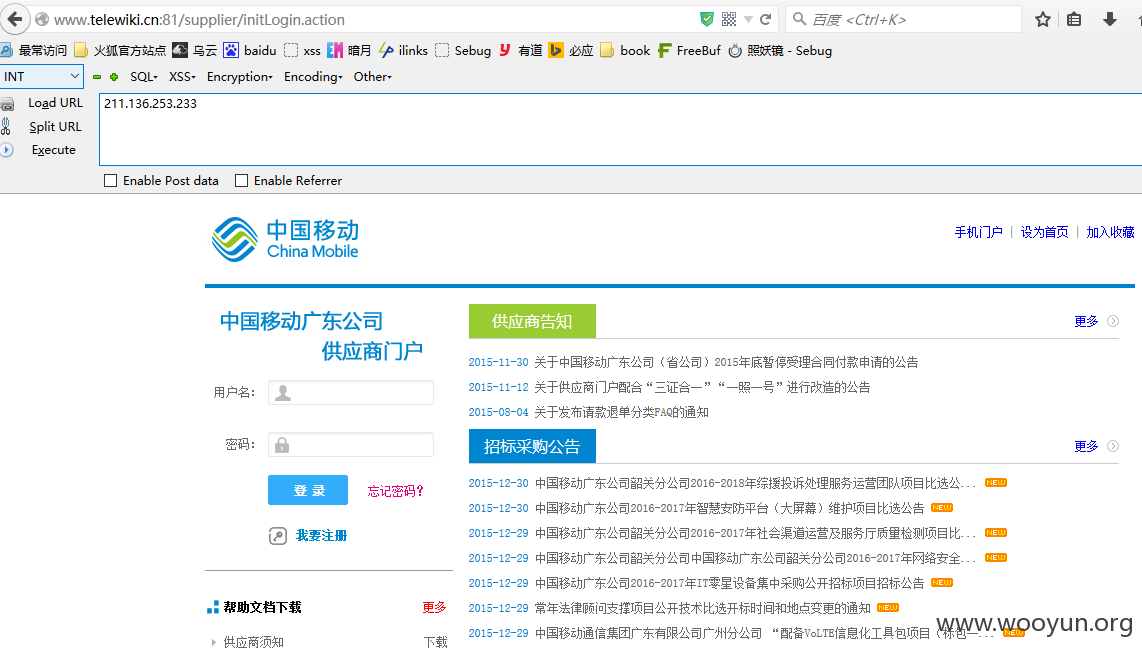Open the book bookmarks folder

[x=625, y=50]
